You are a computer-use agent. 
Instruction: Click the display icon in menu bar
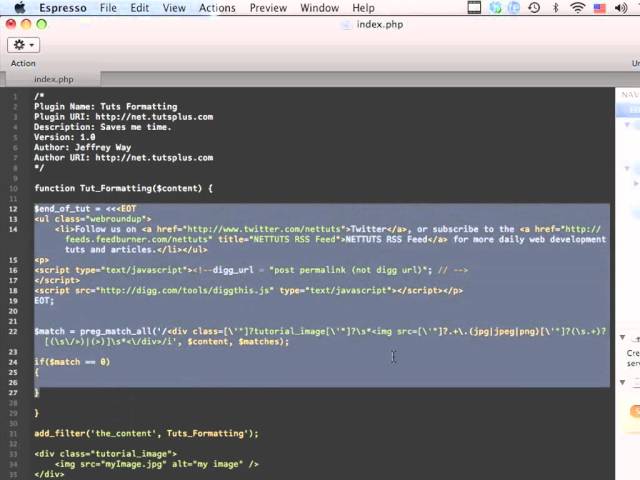(474, 7)
